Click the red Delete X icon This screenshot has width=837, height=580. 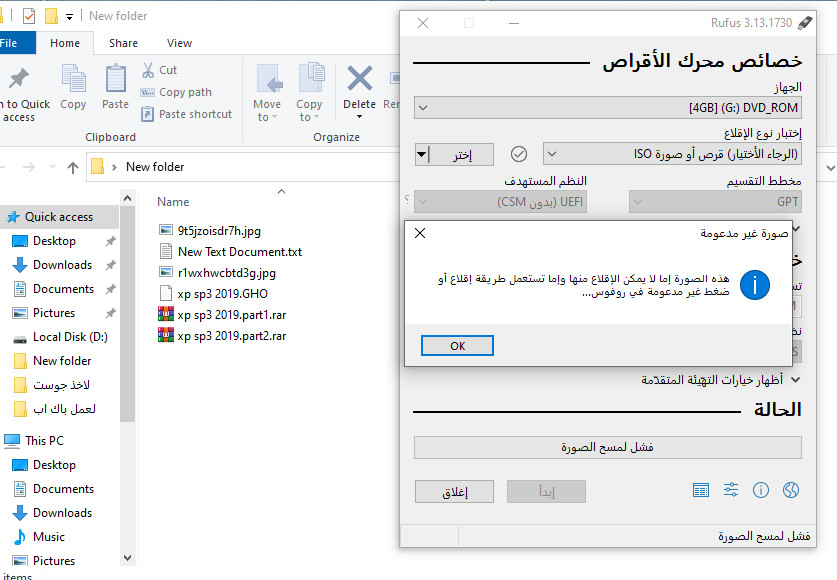[360, 79]
